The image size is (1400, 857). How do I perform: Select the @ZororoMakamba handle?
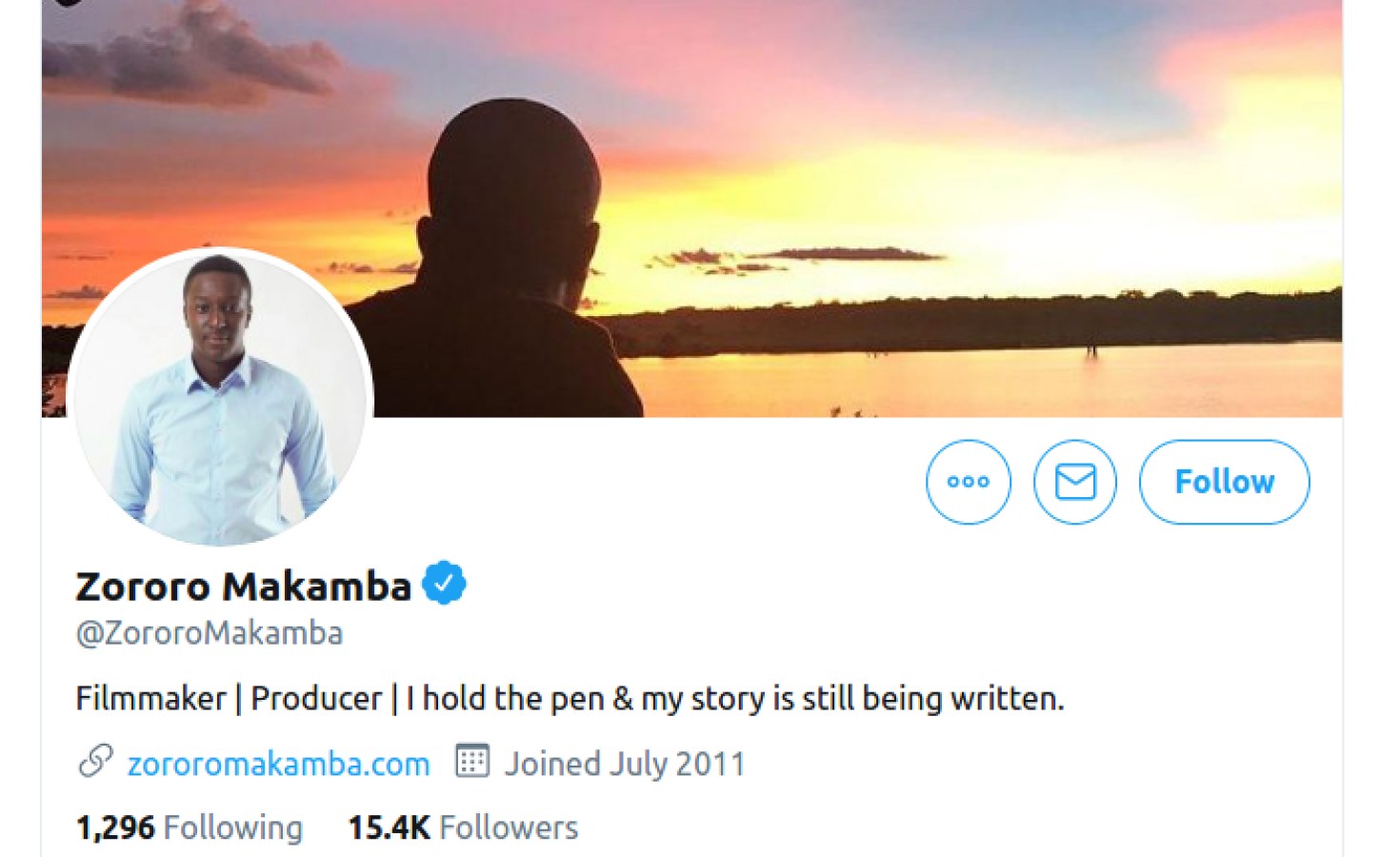[210, 633]
